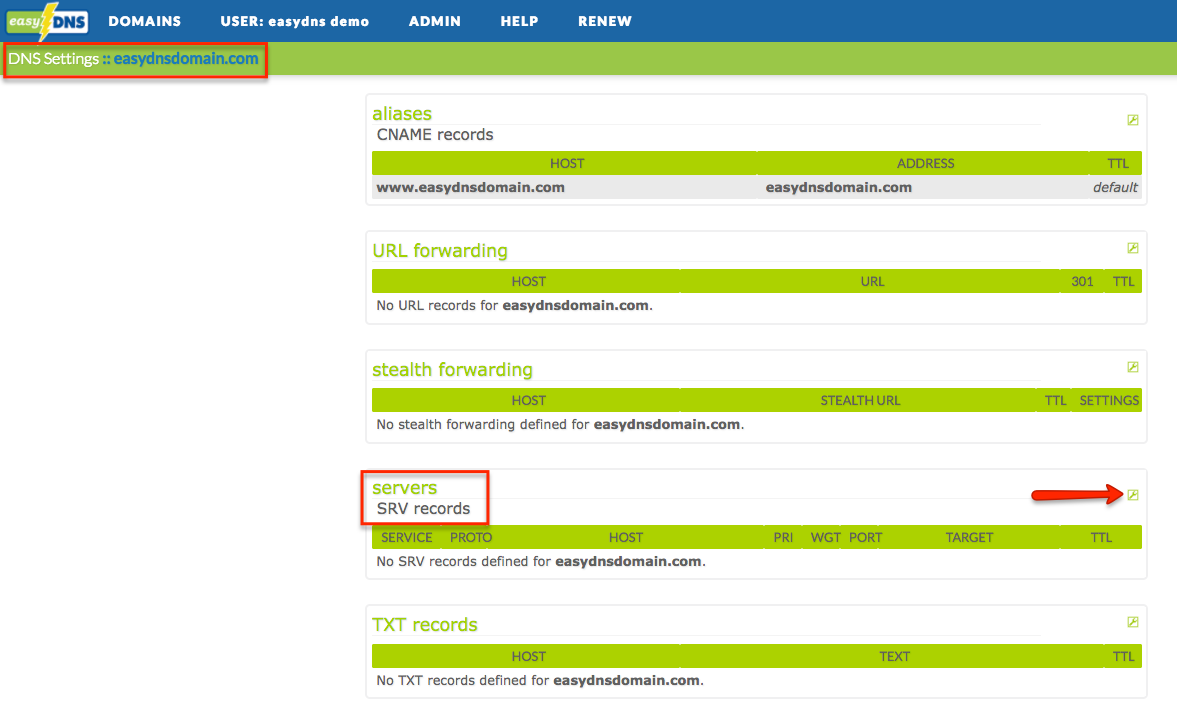The height and width of the screenshot is (722, 1177).
Task: Click the PRI column header
Action: tap(783, 537)
